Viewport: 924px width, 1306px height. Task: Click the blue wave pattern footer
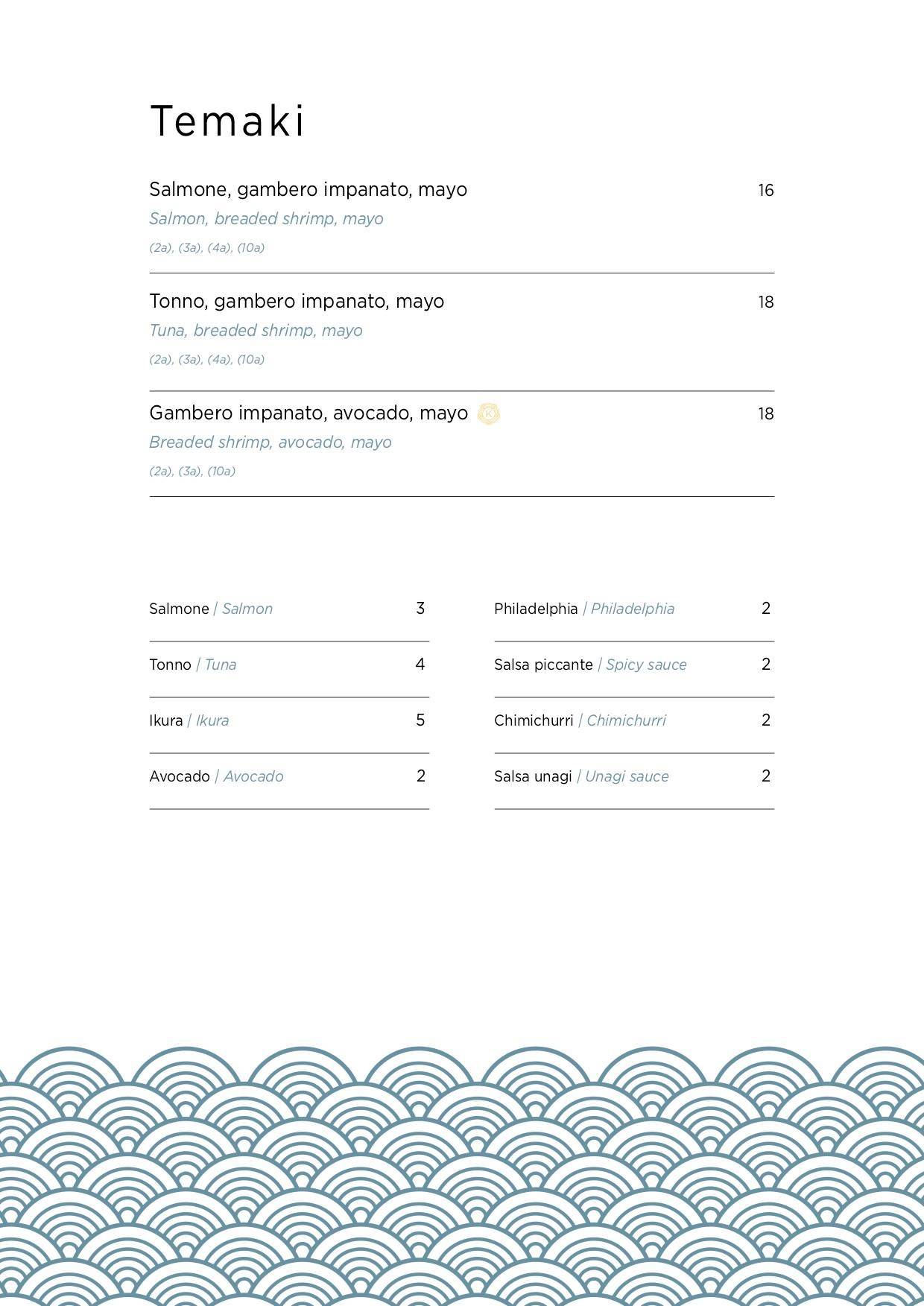462,1177
